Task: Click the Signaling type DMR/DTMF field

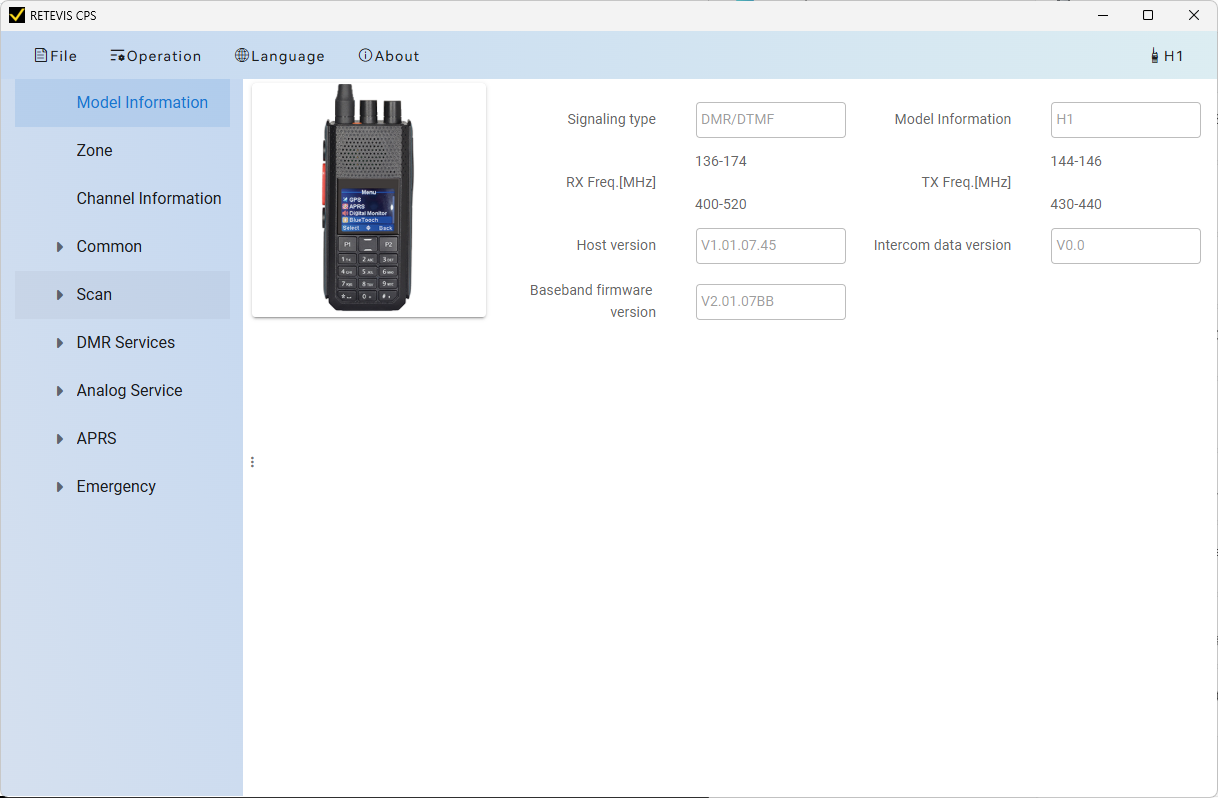Action: [770, 120]
